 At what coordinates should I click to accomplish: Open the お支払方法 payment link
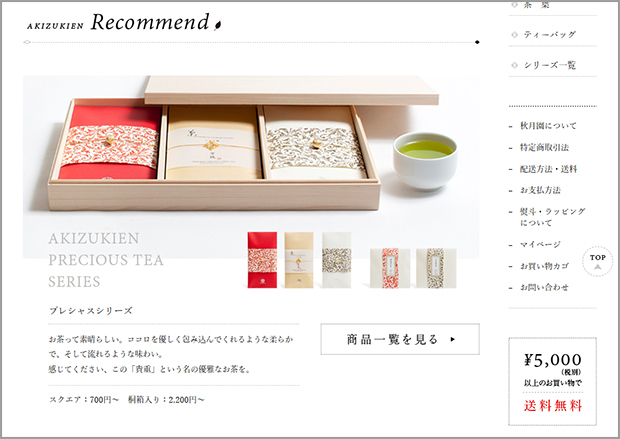click(x=540, y=190)
